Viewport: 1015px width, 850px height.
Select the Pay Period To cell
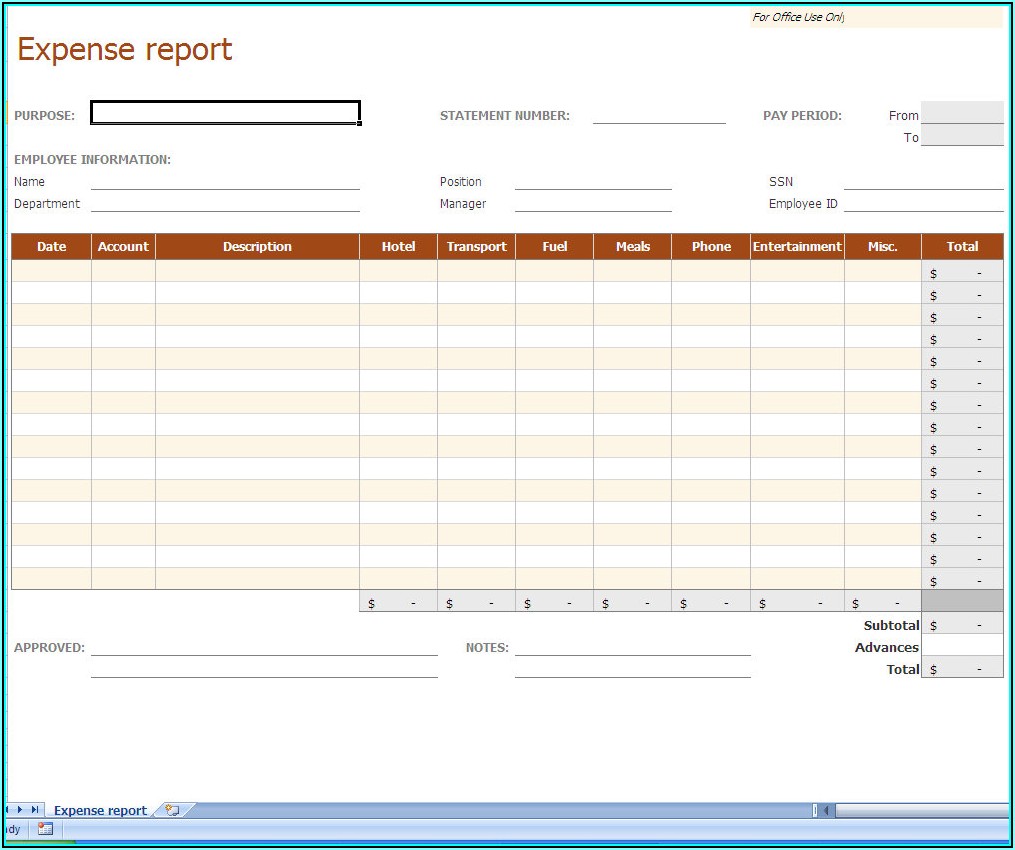(961, 136)
